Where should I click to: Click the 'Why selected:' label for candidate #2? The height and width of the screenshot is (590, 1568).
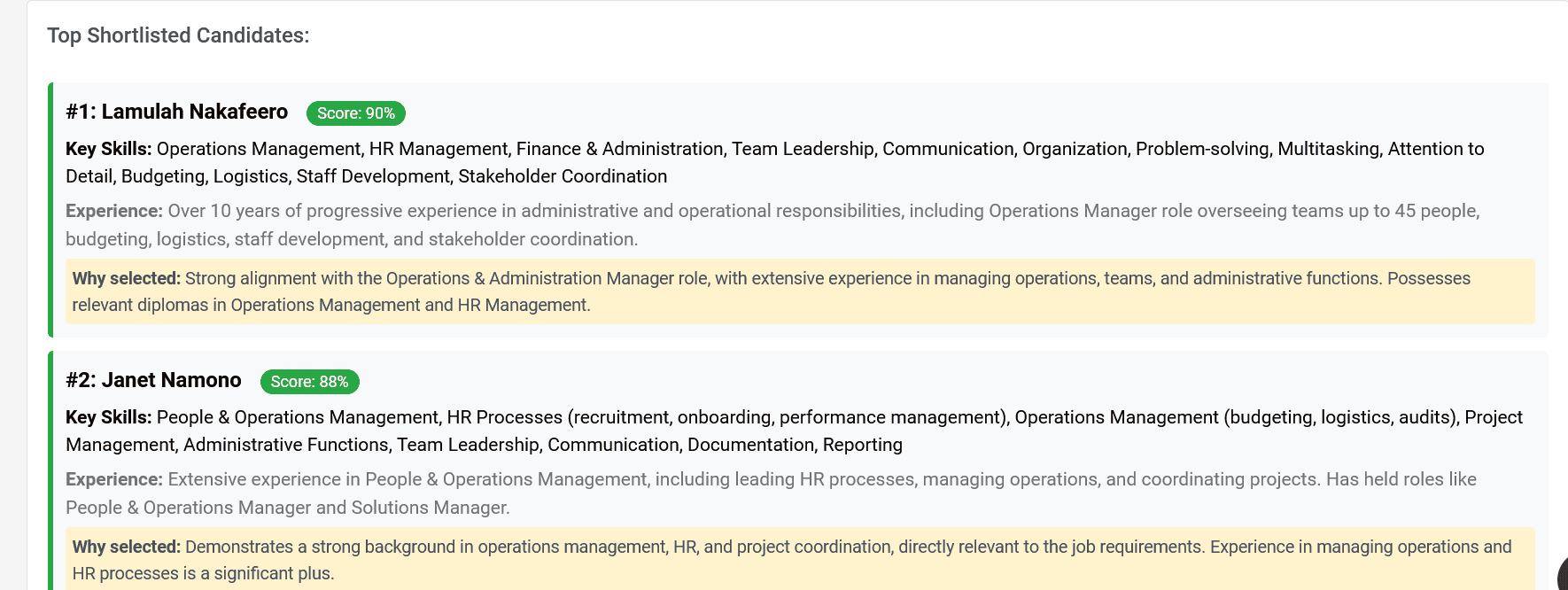point(126,547)
